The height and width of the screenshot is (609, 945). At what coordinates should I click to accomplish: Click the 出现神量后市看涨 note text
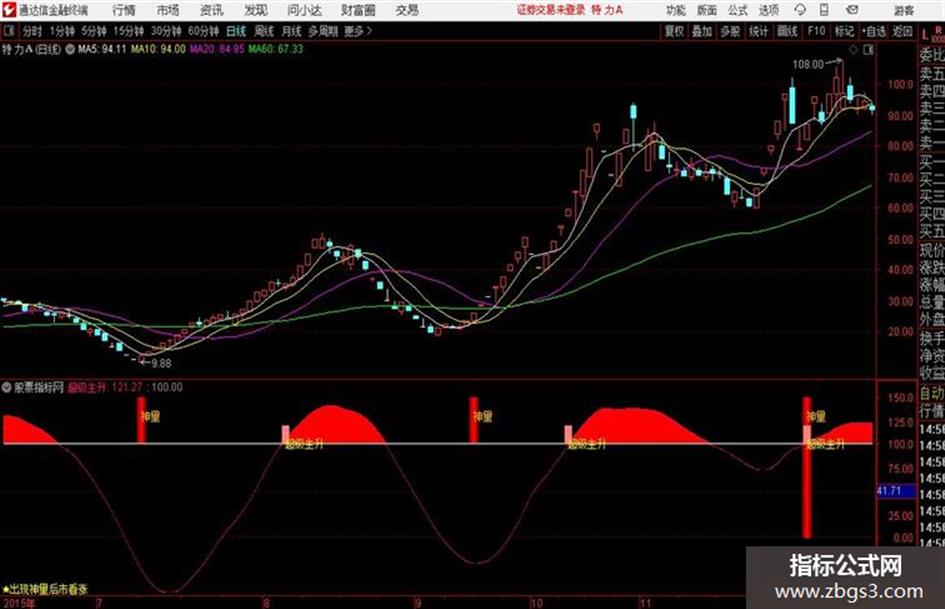click(45, 590)
